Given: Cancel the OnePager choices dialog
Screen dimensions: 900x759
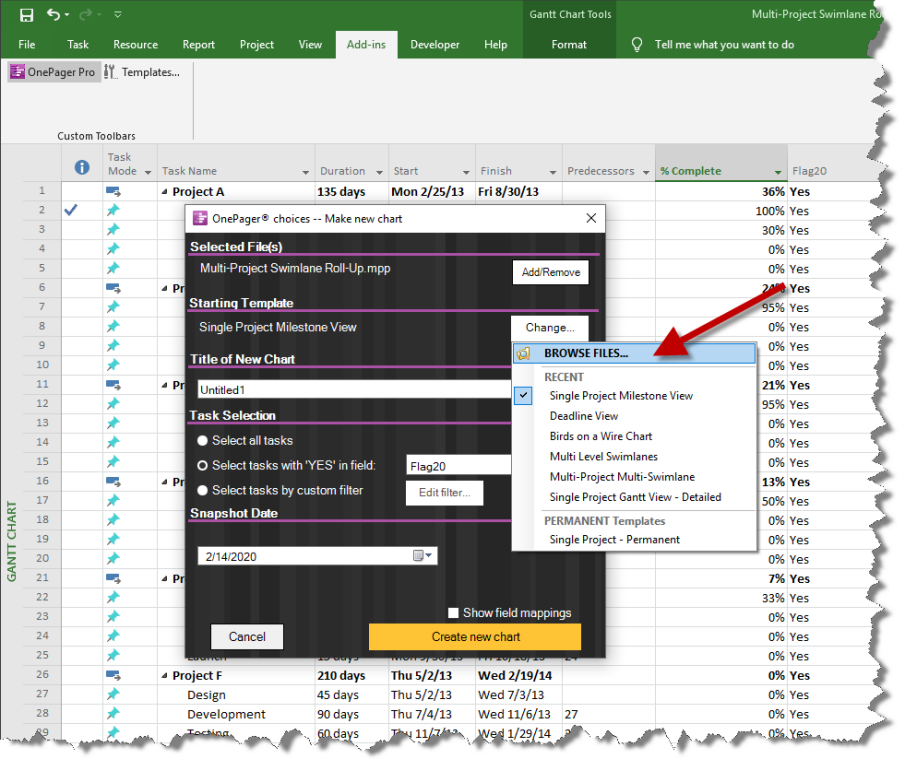Looking at the screenshot, I should [247, 636].
